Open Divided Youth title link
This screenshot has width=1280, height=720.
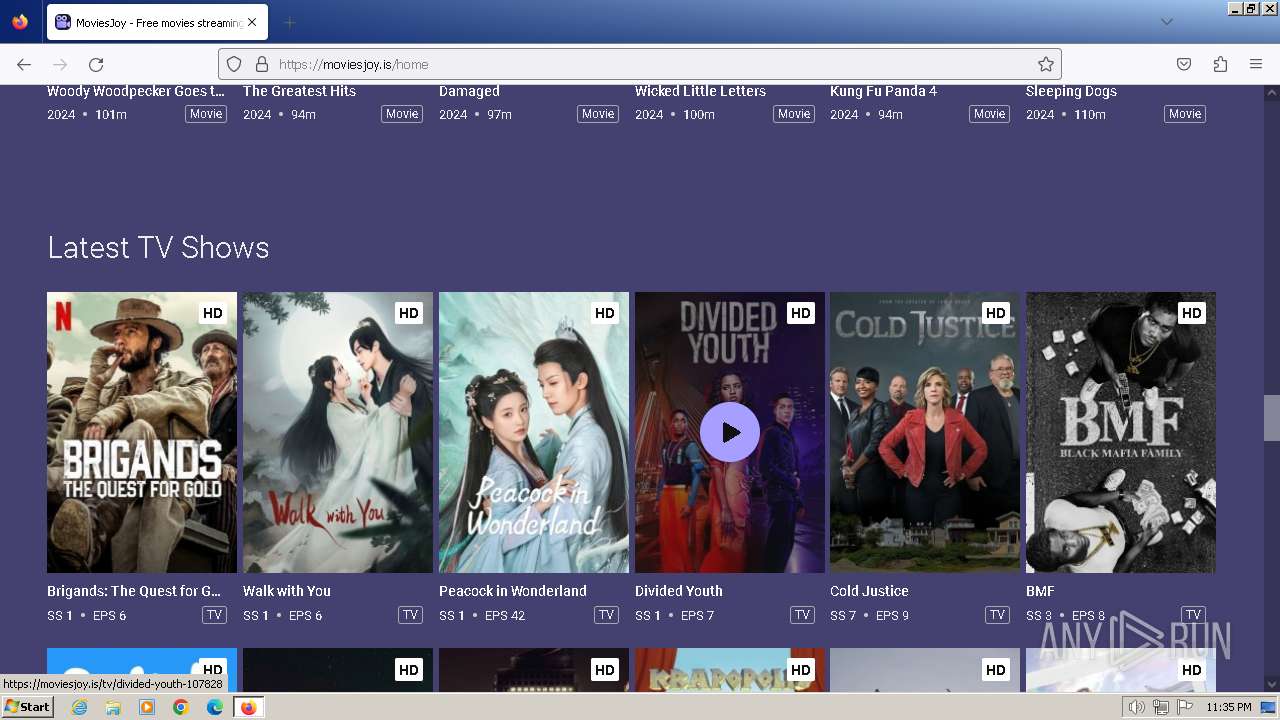[x=679, y=591]
